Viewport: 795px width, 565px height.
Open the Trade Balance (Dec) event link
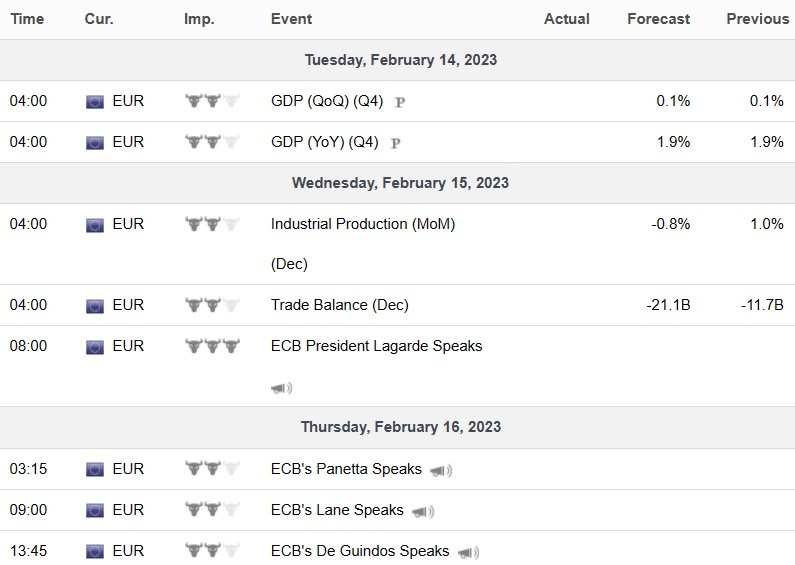point(340,305)
